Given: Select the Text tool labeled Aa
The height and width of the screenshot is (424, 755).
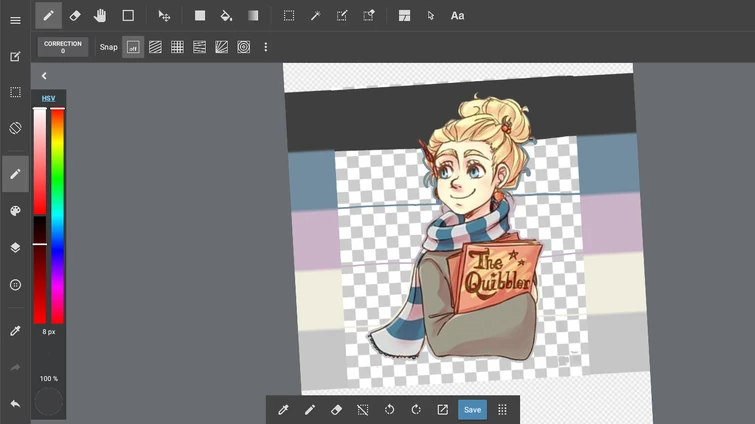Looking at the screenshot, I should 457,16.
